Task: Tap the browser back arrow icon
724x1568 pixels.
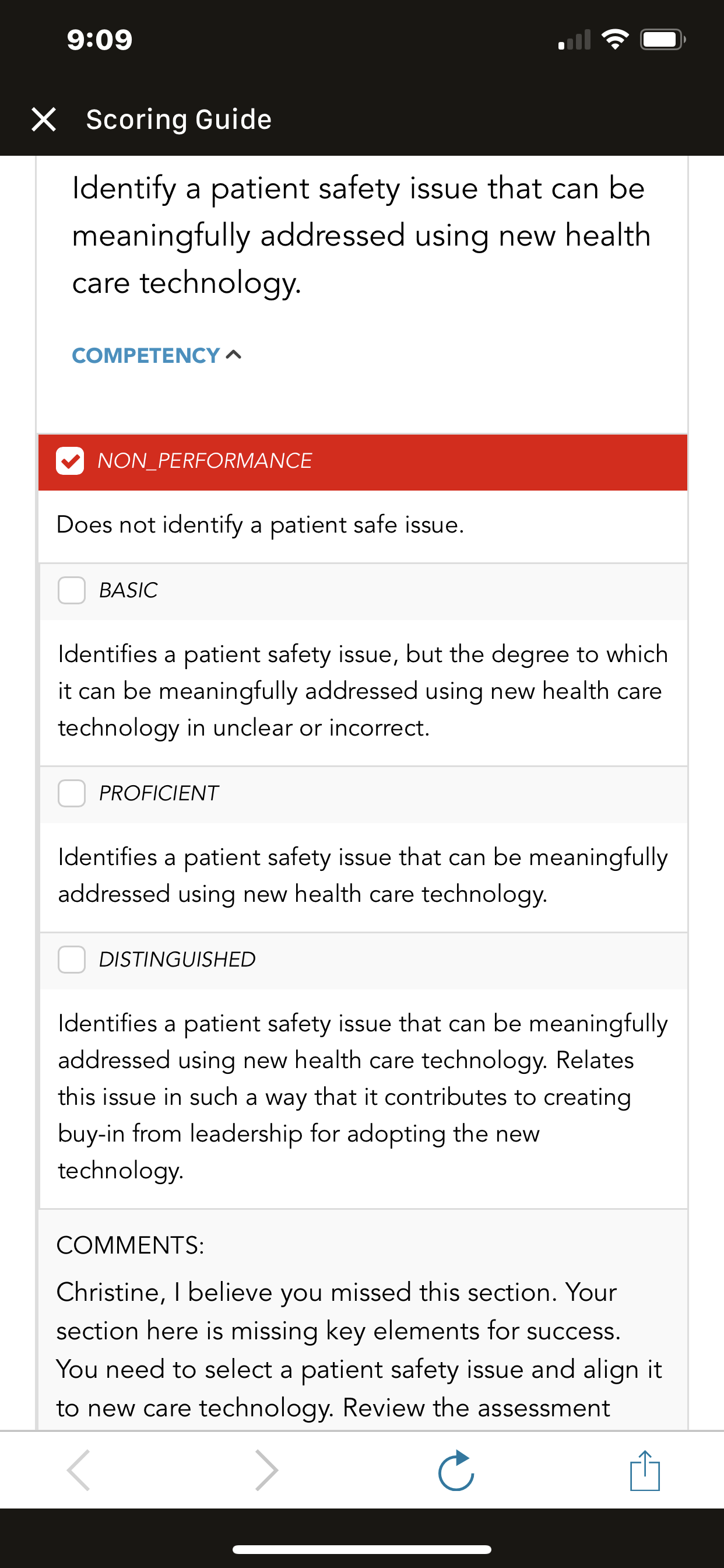Action: pos(79,1470)
